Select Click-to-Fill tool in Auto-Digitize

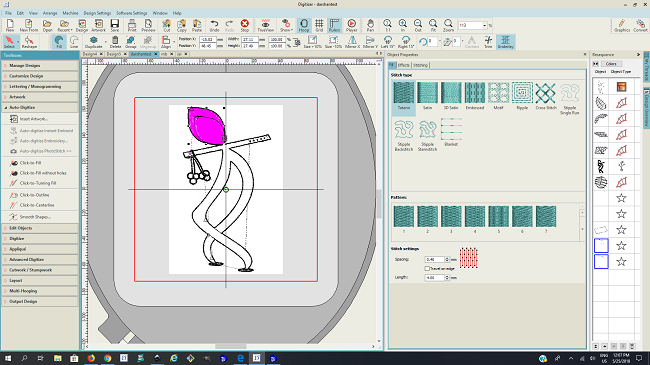[x=30, y=163]
